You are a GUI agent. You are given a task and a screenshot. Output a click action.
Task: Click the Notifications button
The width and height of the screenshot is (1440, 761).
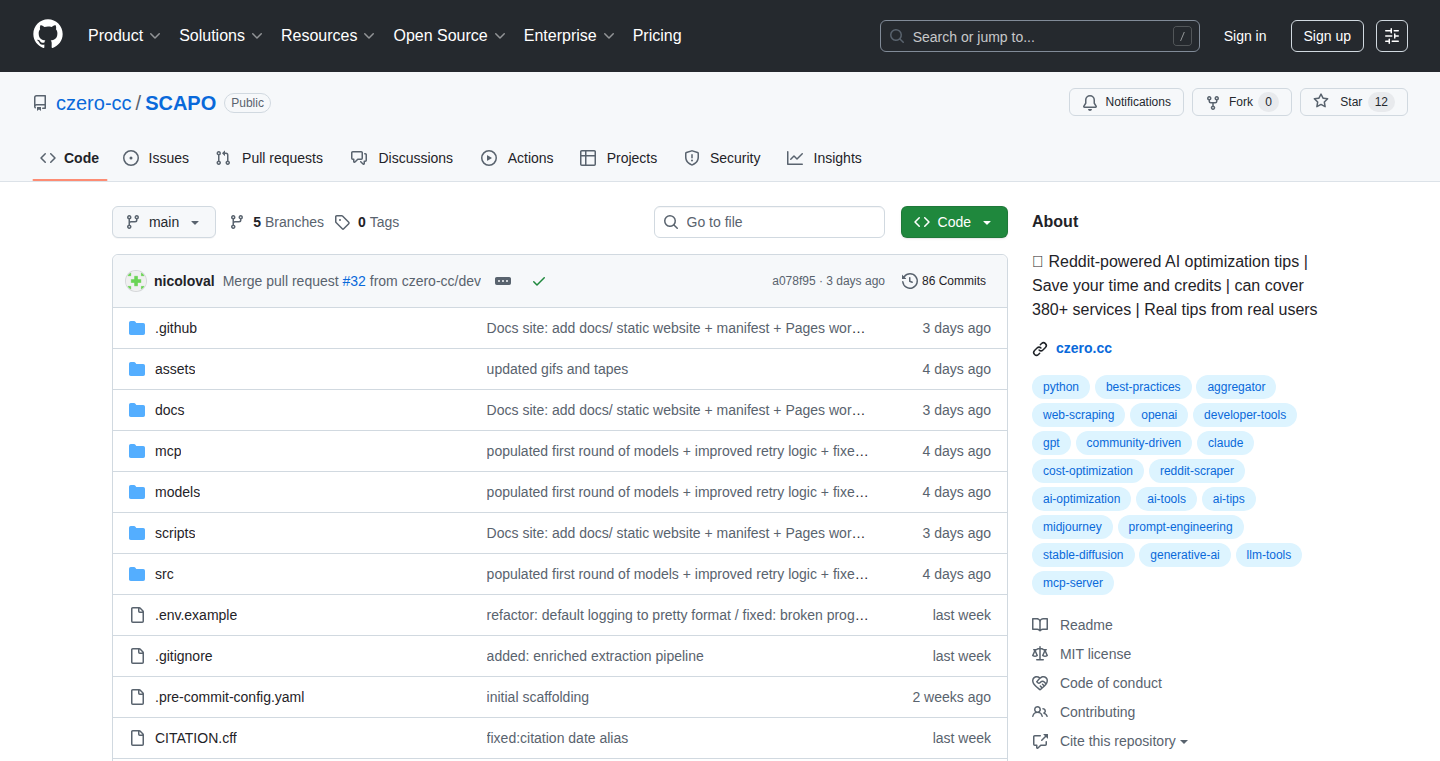coord(1127,102)
